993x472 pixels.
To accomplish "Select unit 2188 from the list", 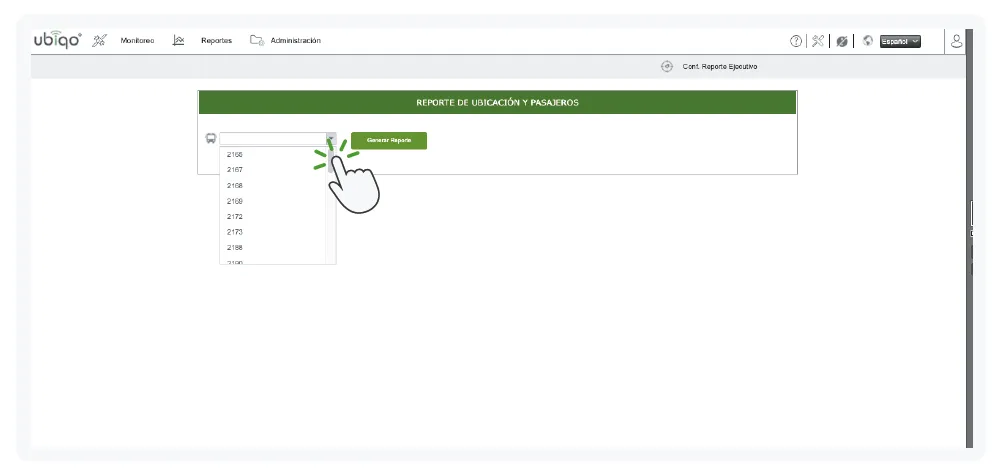I will pyautogui.click(x=272, y=248).
